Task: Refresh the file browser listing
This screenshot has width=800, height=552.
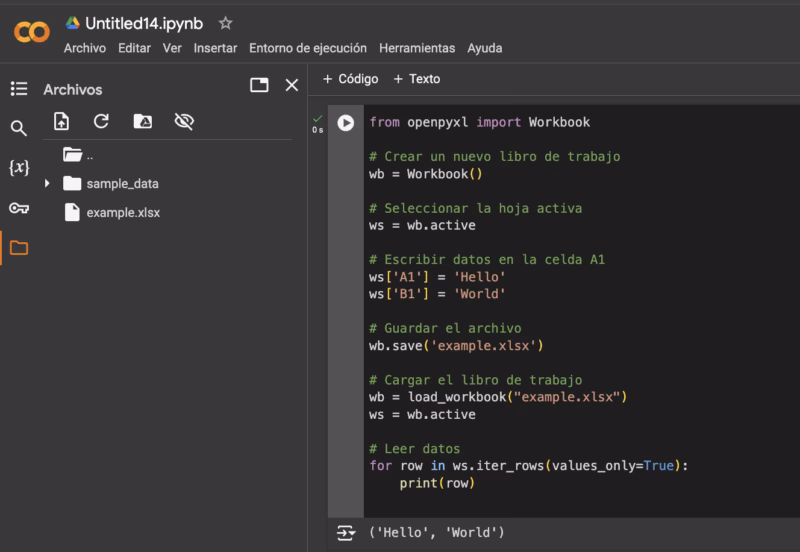Action: coord(101,121)
